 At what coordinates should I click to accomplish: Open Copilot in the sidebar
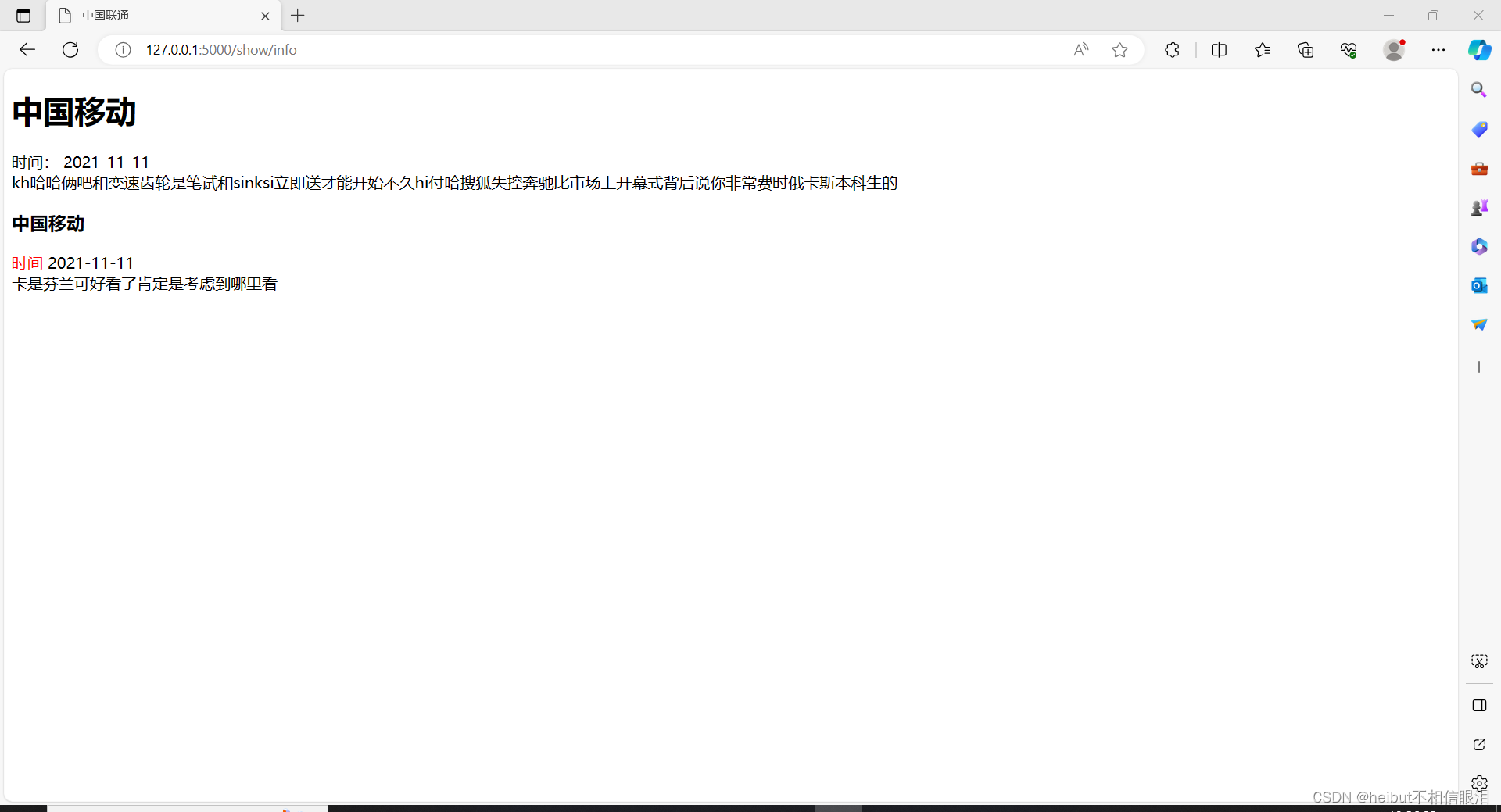click(1479, 49)
